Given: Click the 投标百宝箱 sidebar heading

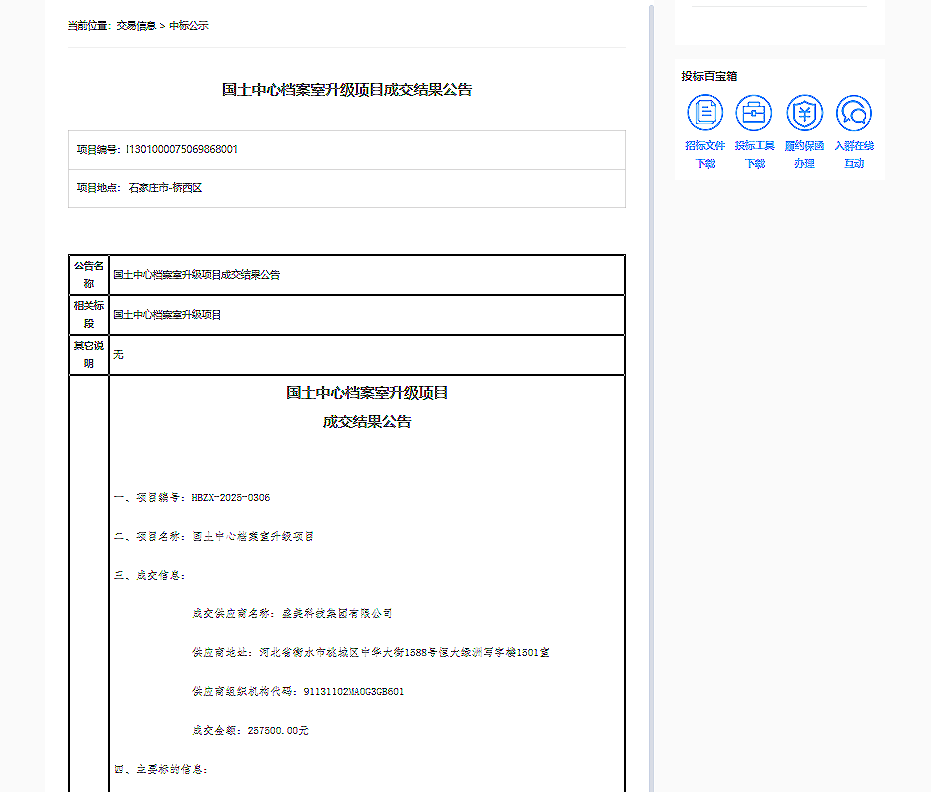Looking at the screenshot, I should click(x=709, y=76).
